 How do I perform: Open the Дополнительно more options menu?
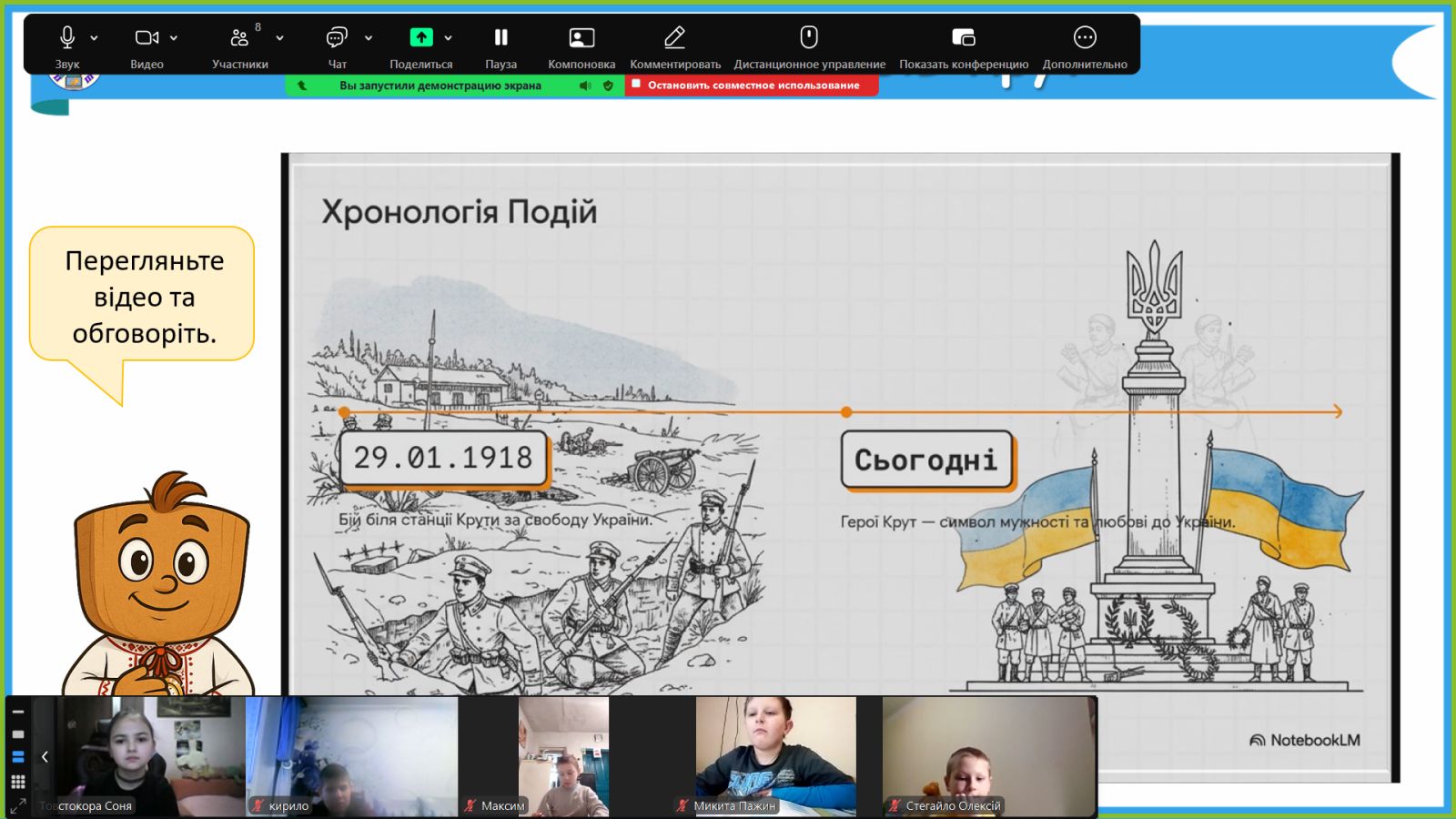click(x=1085, y=38)
